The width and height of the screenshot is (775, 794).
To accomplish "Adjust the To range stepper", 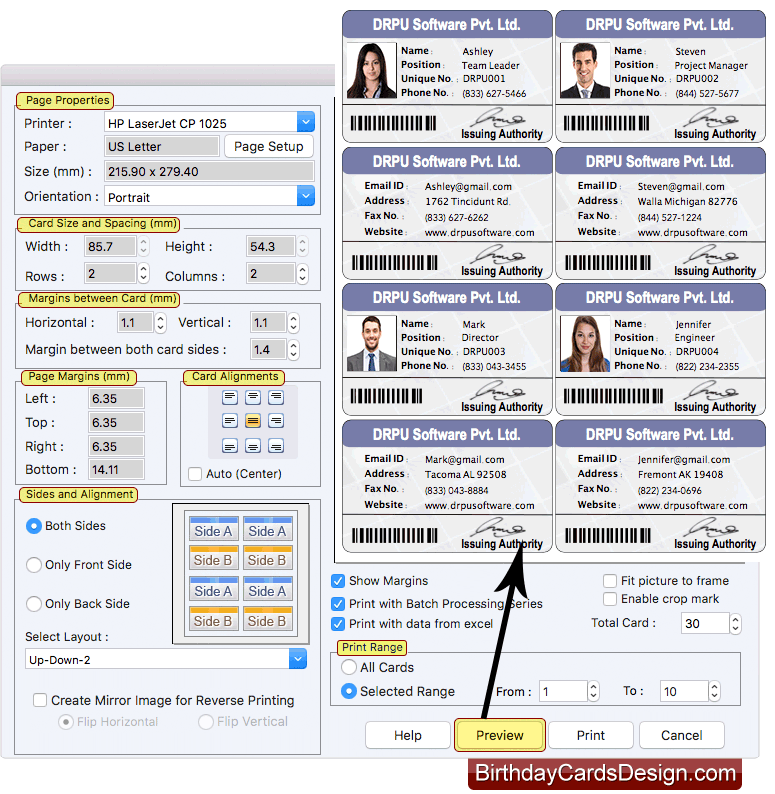I will point(714,691).
